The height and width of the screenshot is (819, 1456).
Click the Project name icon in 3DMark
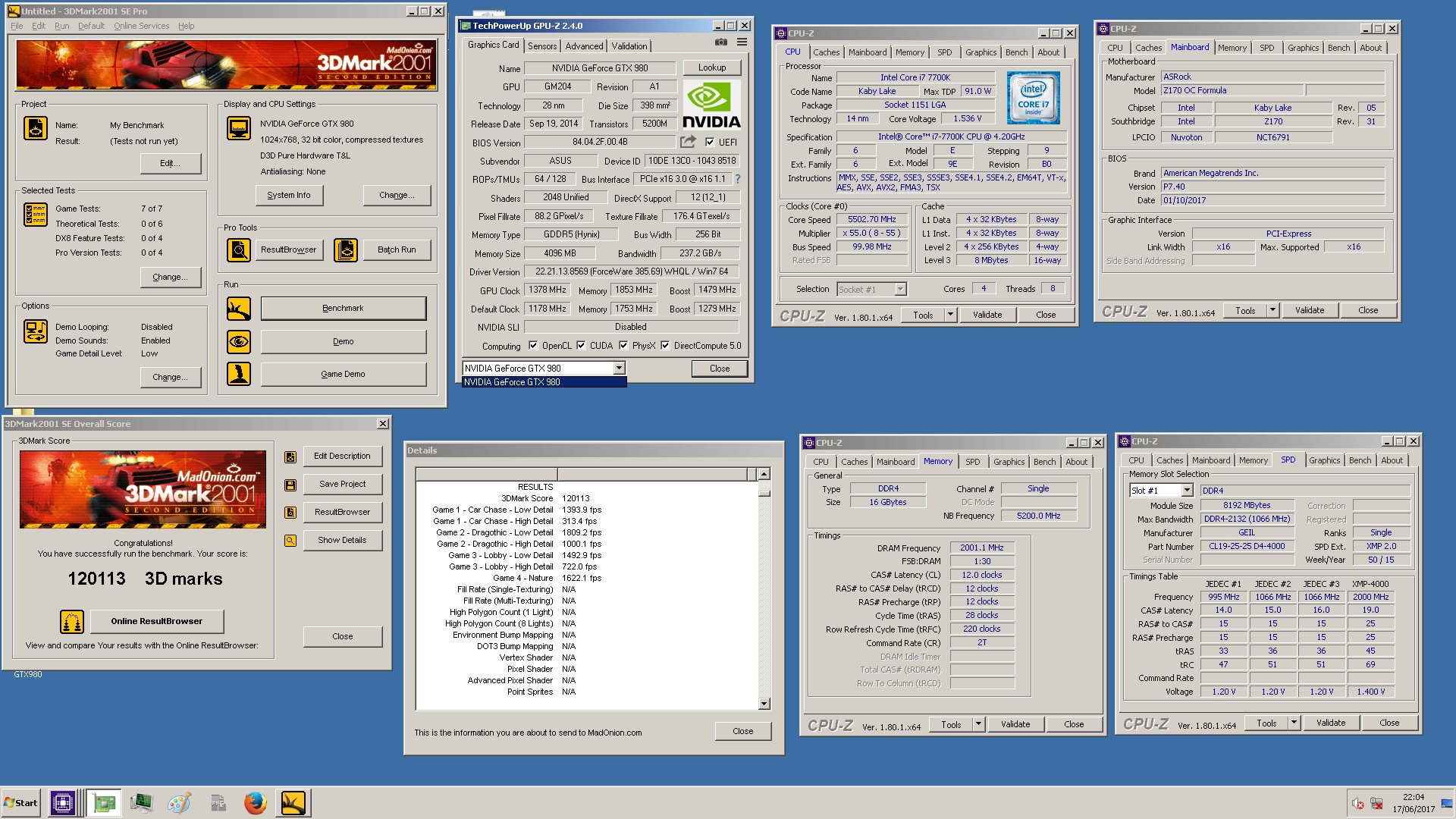tap(36, 128)
